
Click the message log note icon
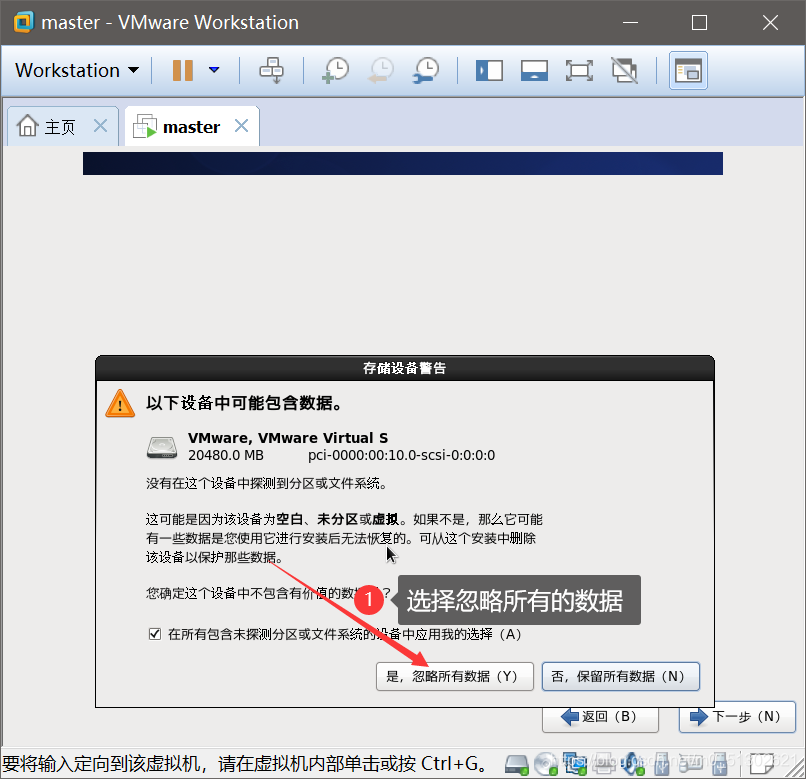(x=763, y=764)
